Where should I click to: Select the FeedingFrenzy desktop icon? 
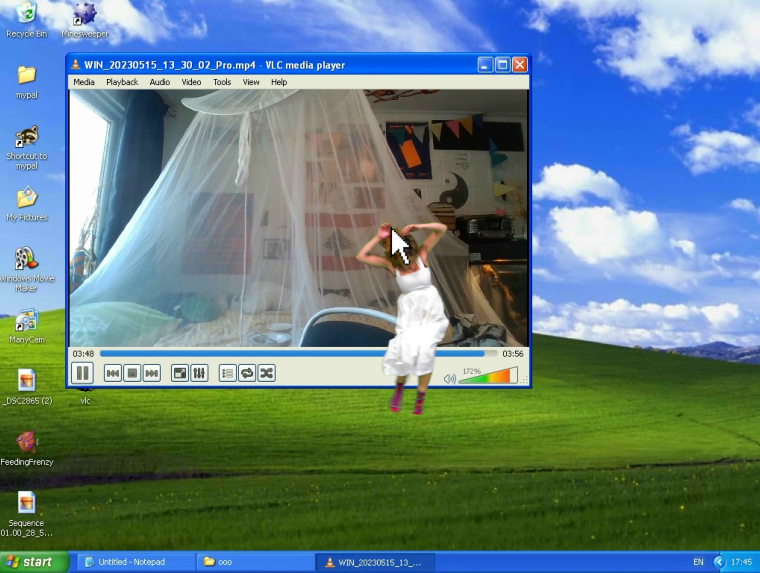coord(27,448)
